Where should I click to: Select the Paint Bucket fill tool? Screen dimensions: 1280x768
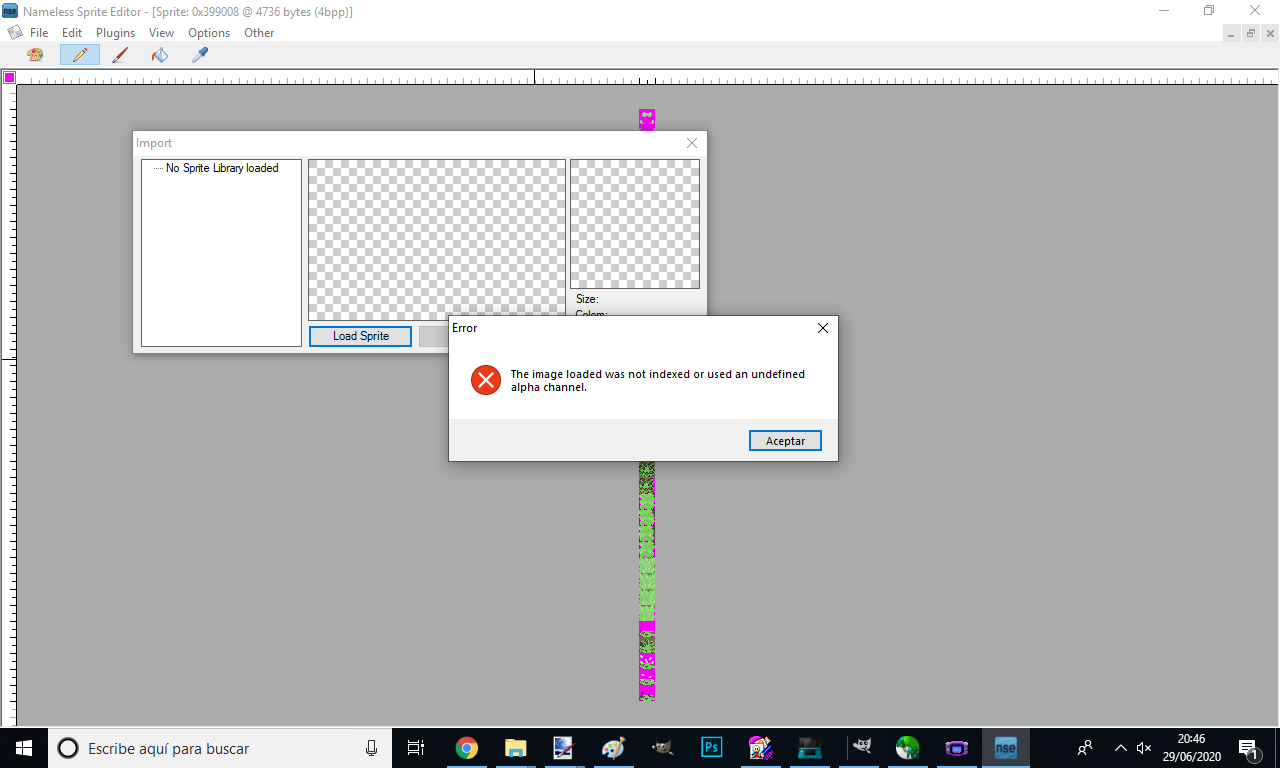(160, 55)
